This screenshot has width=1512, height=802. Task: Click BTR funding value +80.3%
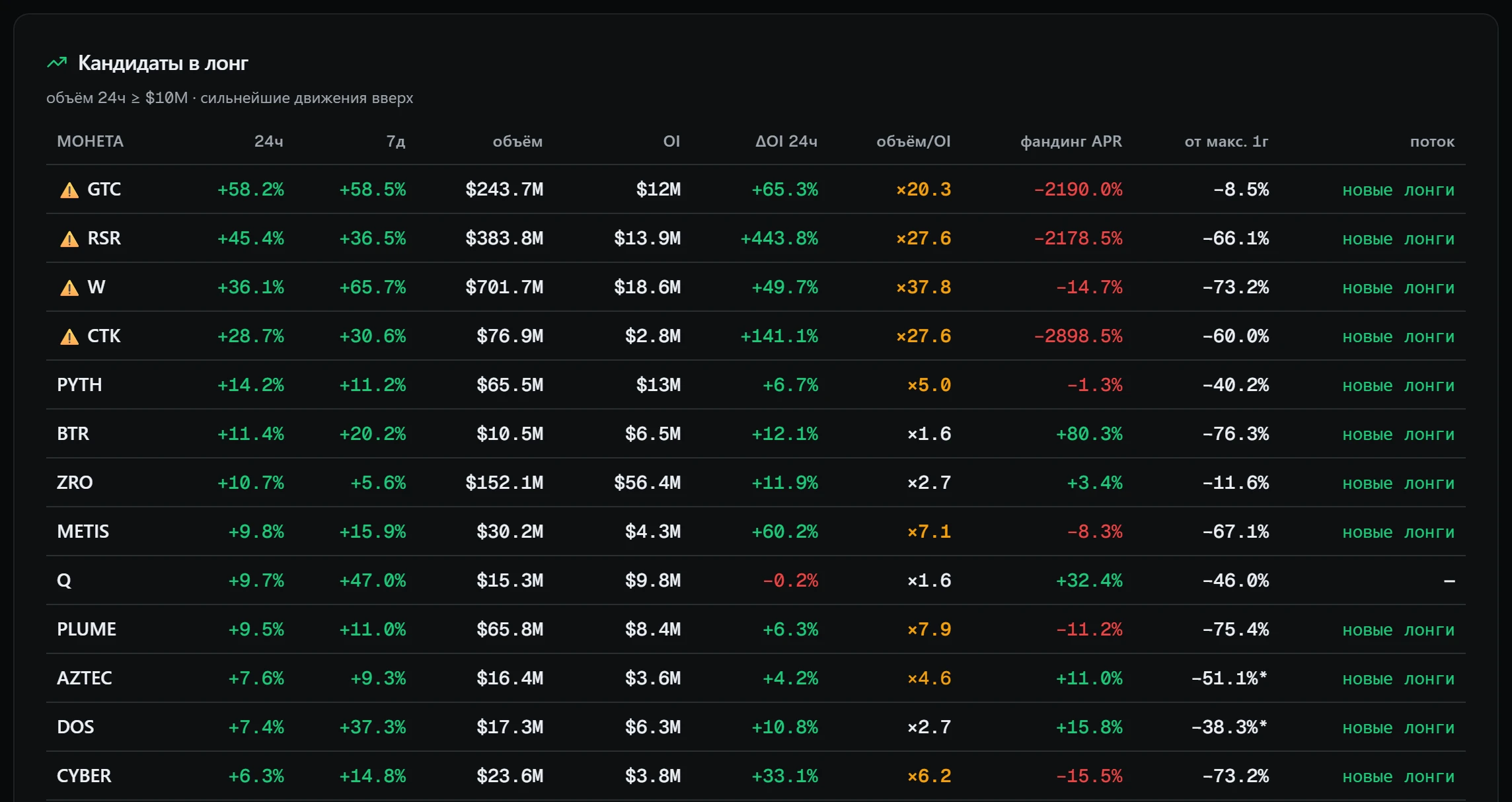click(1089, 434)
